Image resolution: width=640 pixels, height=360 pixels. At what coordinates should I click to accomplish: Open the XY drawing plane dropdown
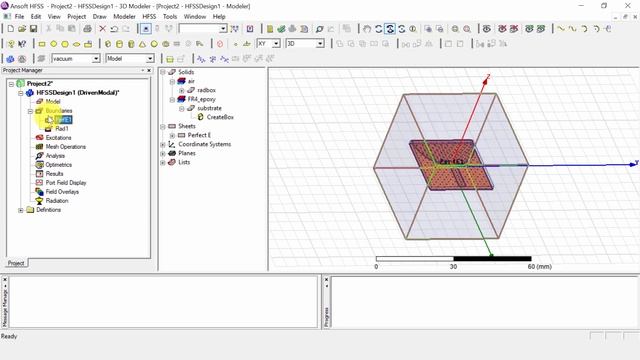[276, 44]
